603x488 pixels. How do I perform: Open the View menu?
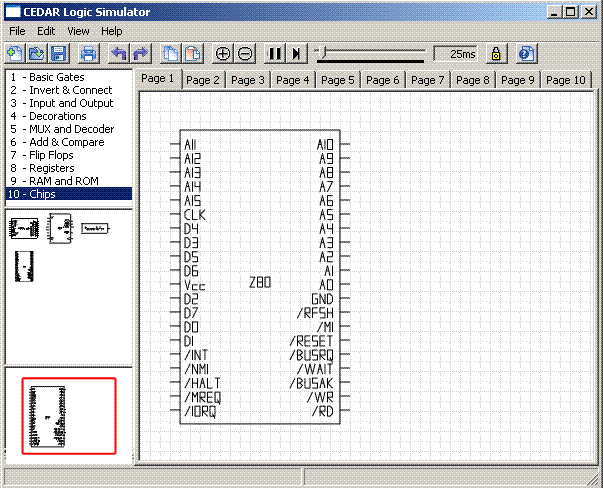[78, 31]
